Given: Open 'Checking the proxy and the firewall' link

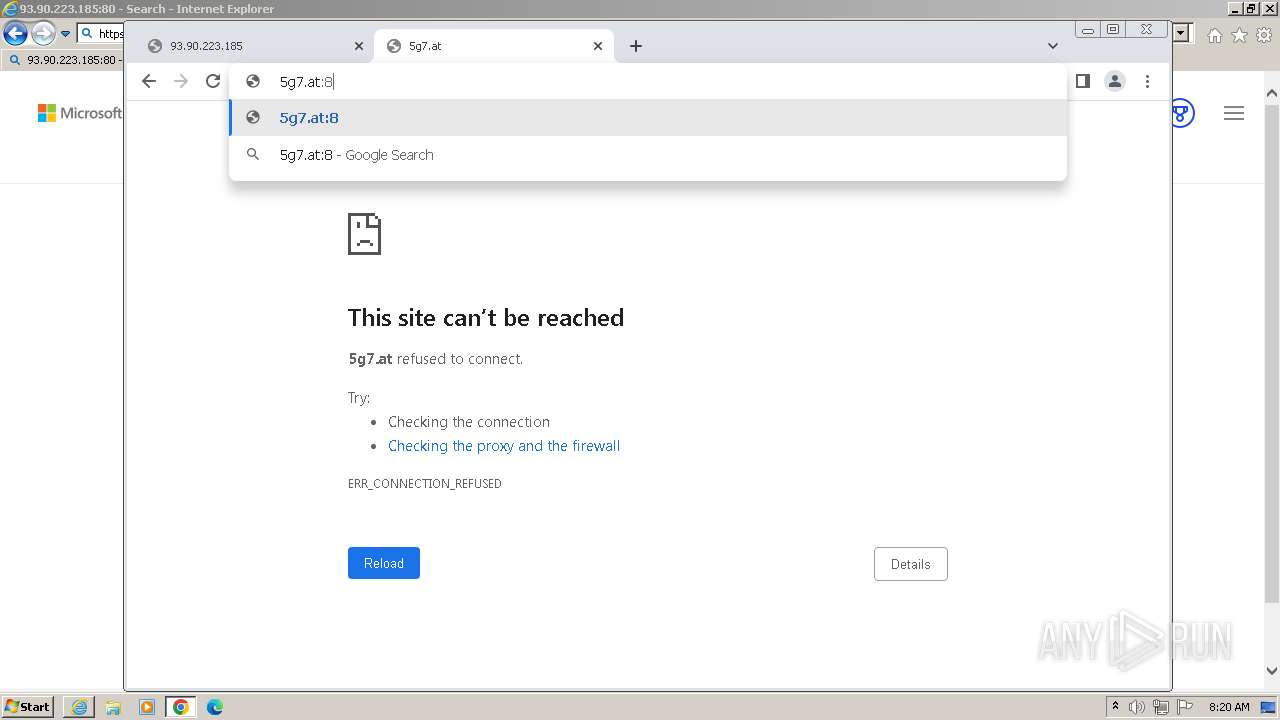Looking at the screenshot, I should 504,446.
